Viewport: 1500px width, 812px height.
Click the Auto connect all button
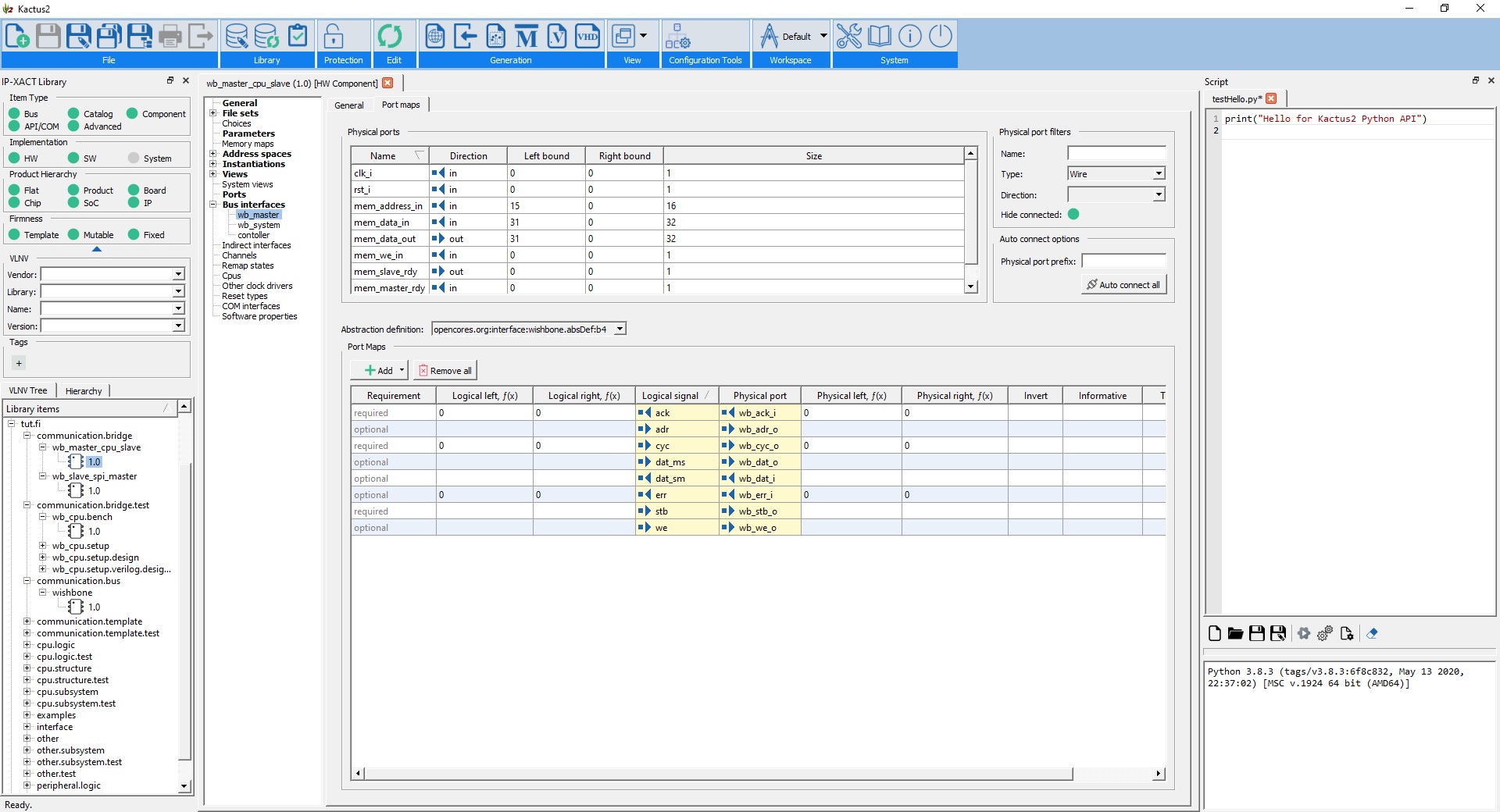(x=1123, y=285)
